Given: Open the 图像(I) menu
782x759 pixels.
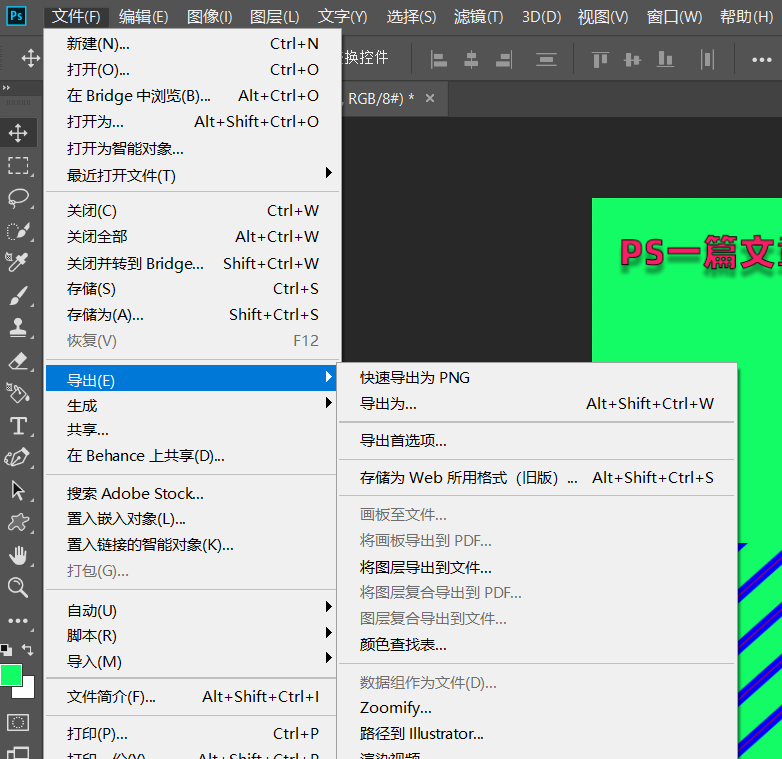Looking at the screenshot, I should pos(209,16).
